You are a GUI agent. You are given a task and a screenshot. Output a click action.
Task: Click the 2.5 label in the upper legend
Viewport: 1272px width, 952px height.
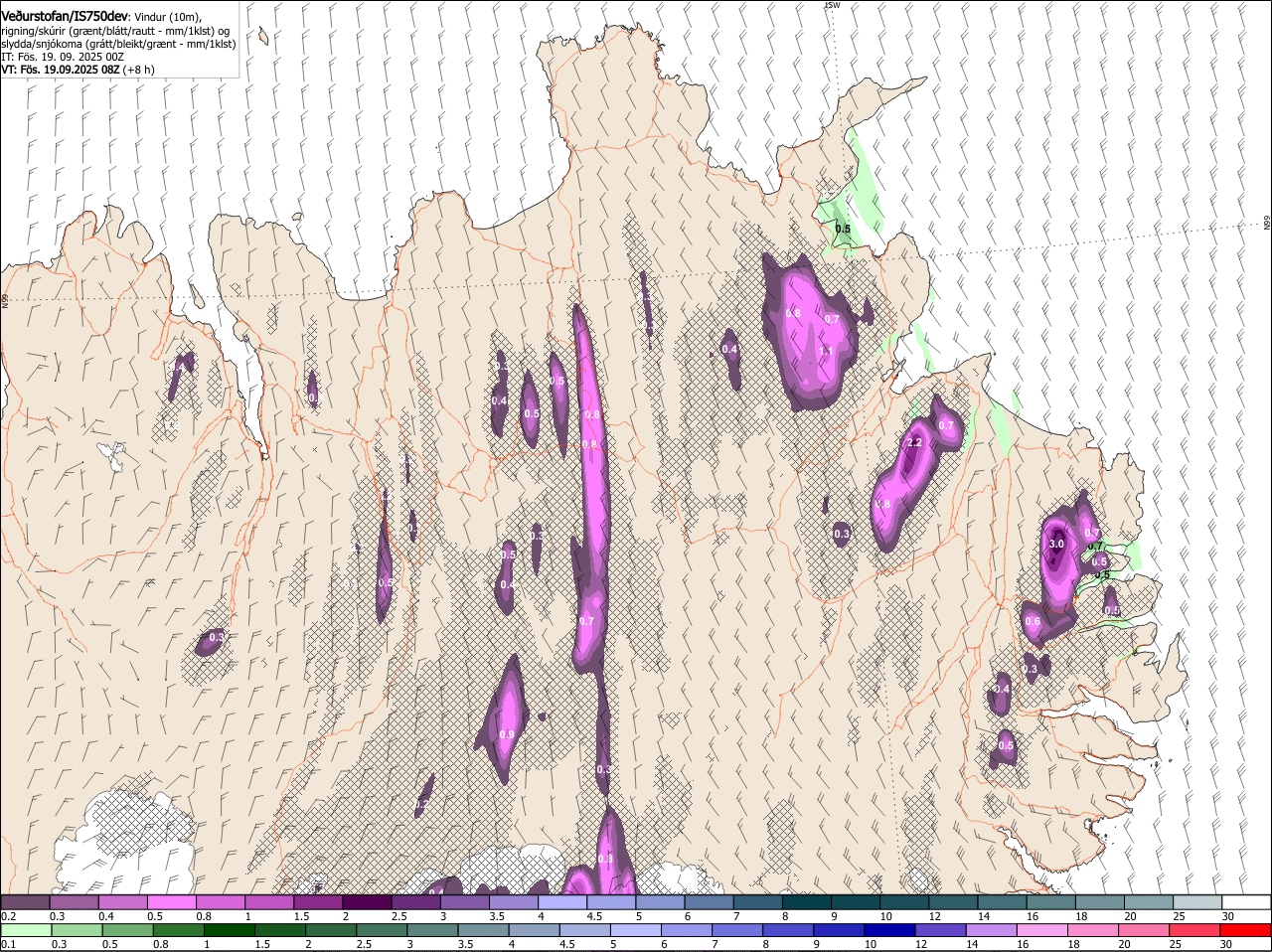398,916
